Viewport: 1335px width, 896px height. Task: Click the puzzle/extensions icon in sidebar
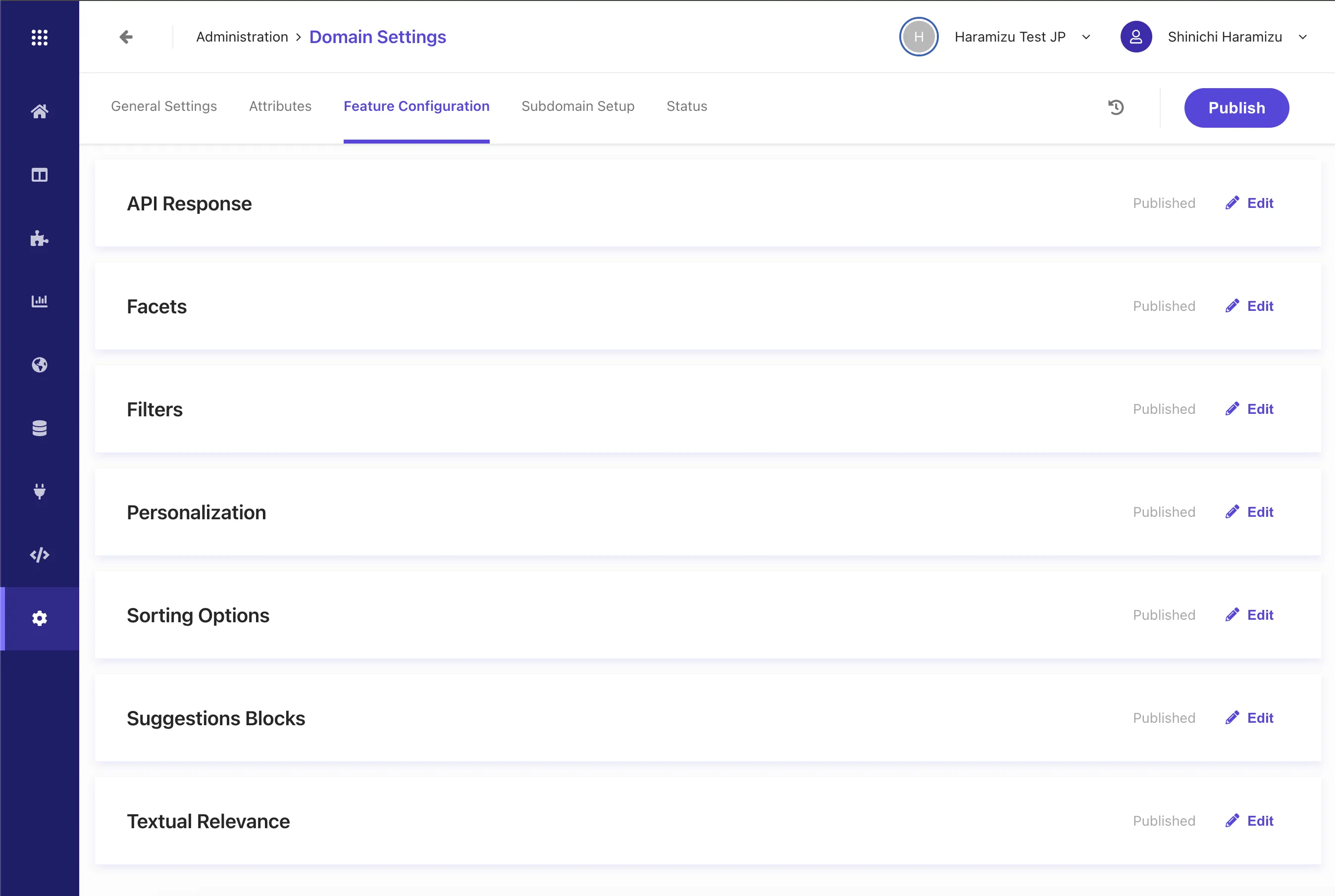point(40,238)
